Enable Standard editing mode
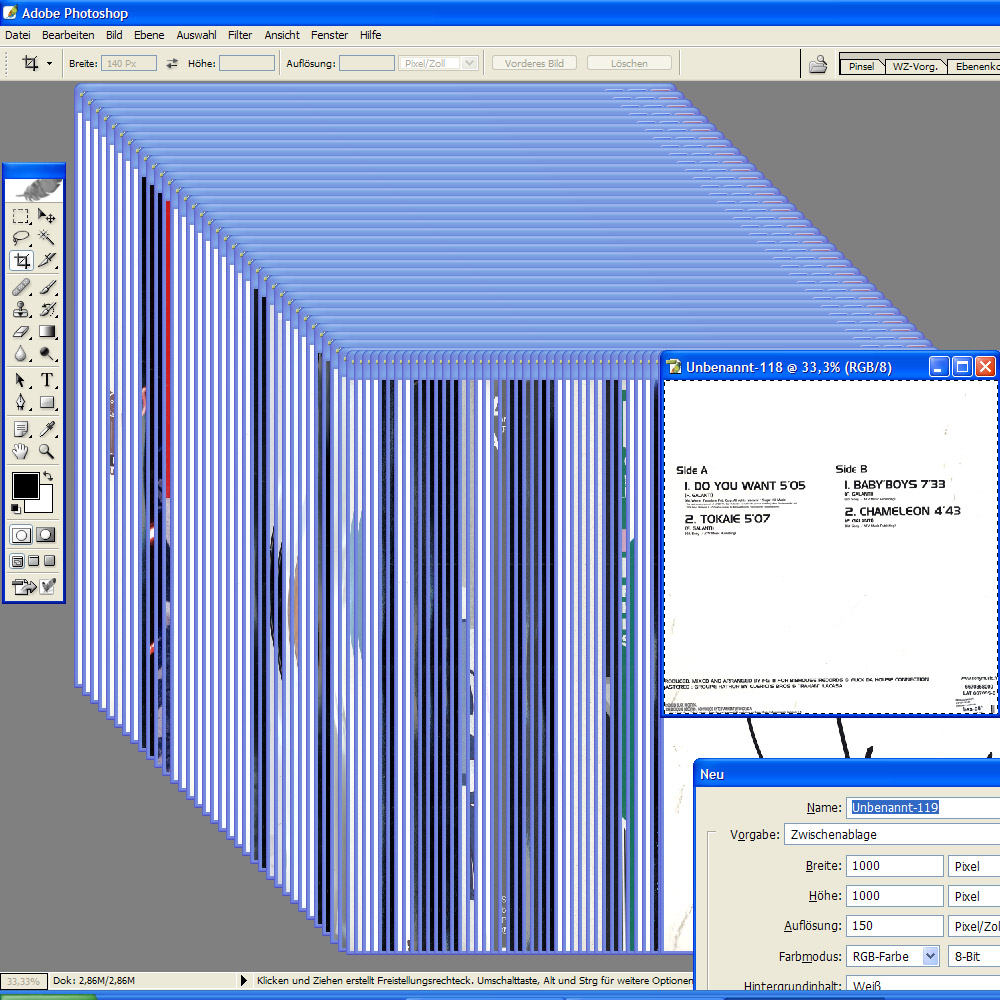 click(21, 535)
